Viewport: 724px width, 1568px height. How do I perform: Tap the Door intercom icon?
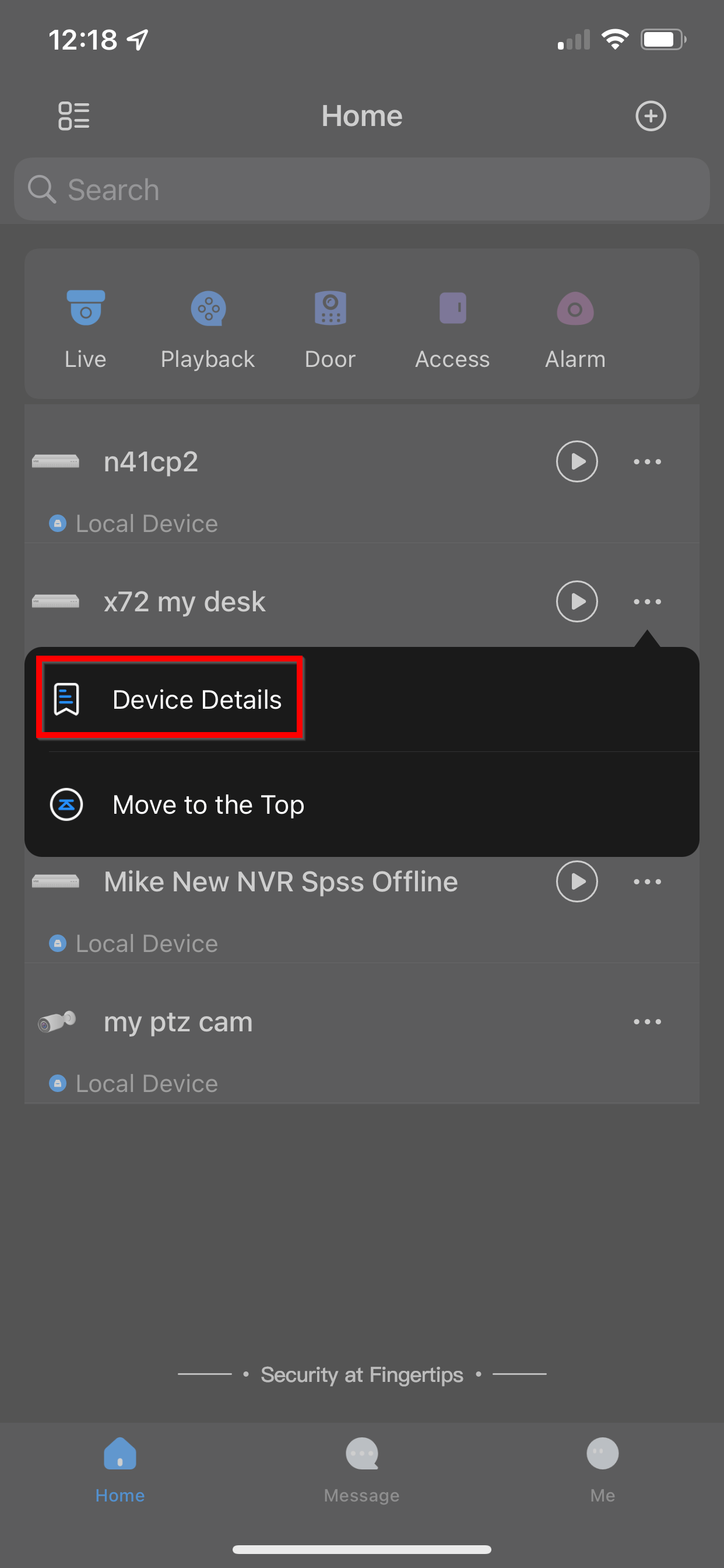(330, 309)
